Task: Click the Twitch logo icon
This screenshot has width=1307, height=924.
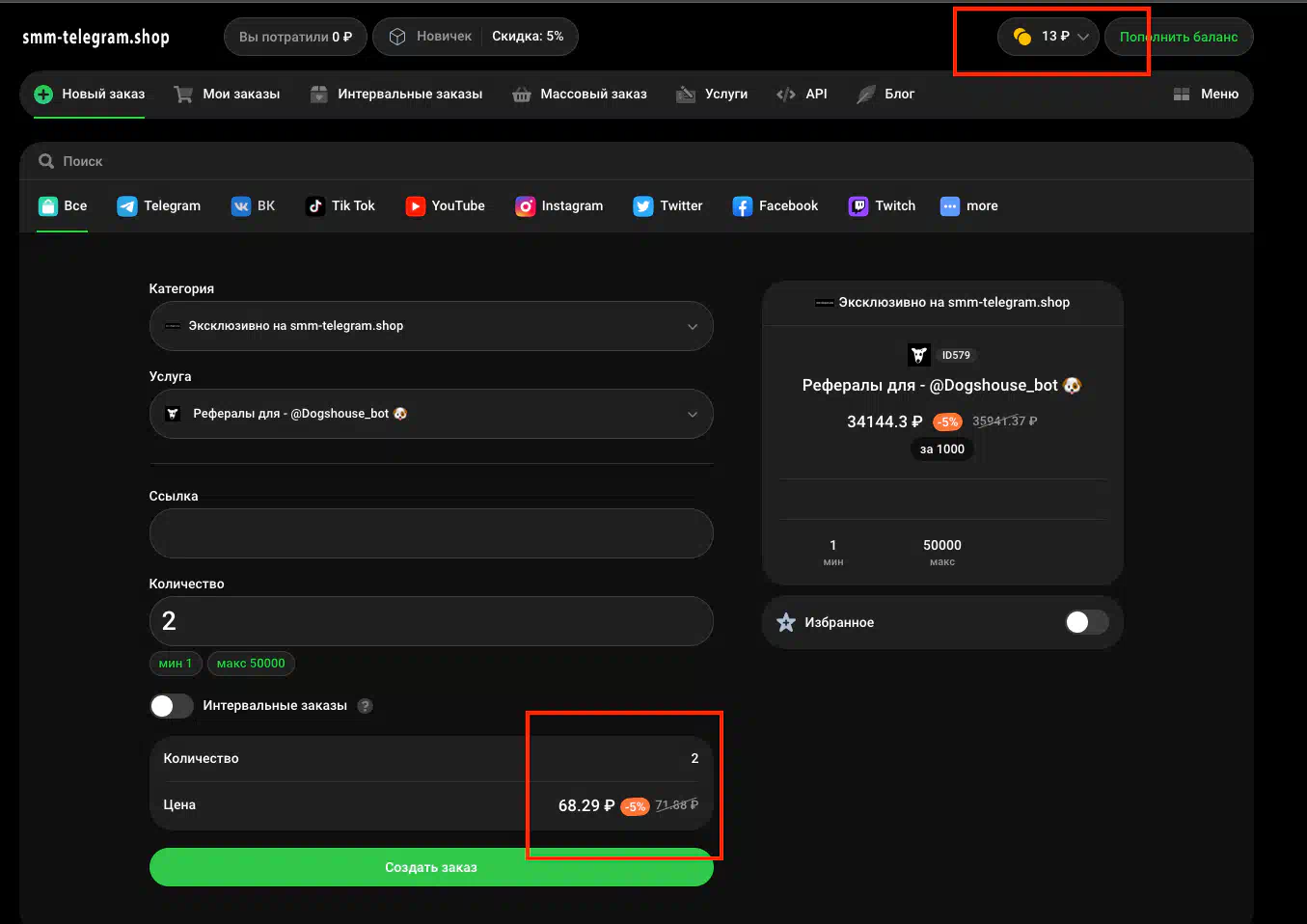Action: tap(858, 206)
